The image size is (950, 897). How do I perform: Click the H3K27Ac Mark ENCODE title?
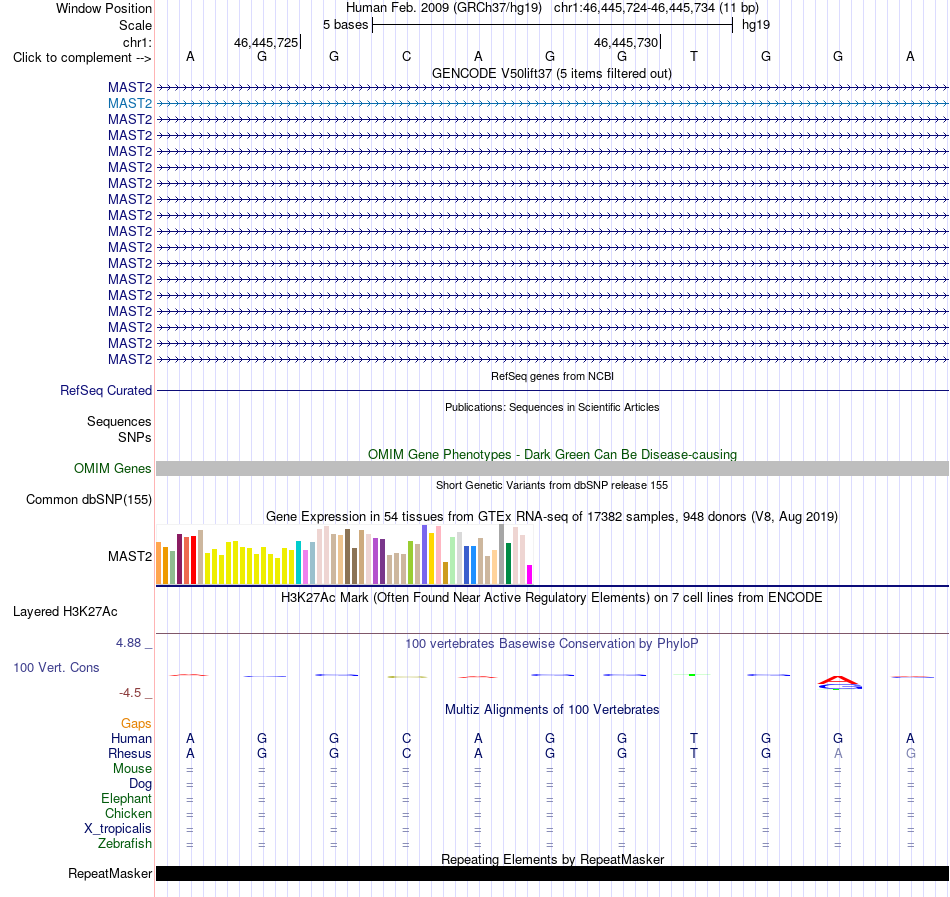coord(552,598)
